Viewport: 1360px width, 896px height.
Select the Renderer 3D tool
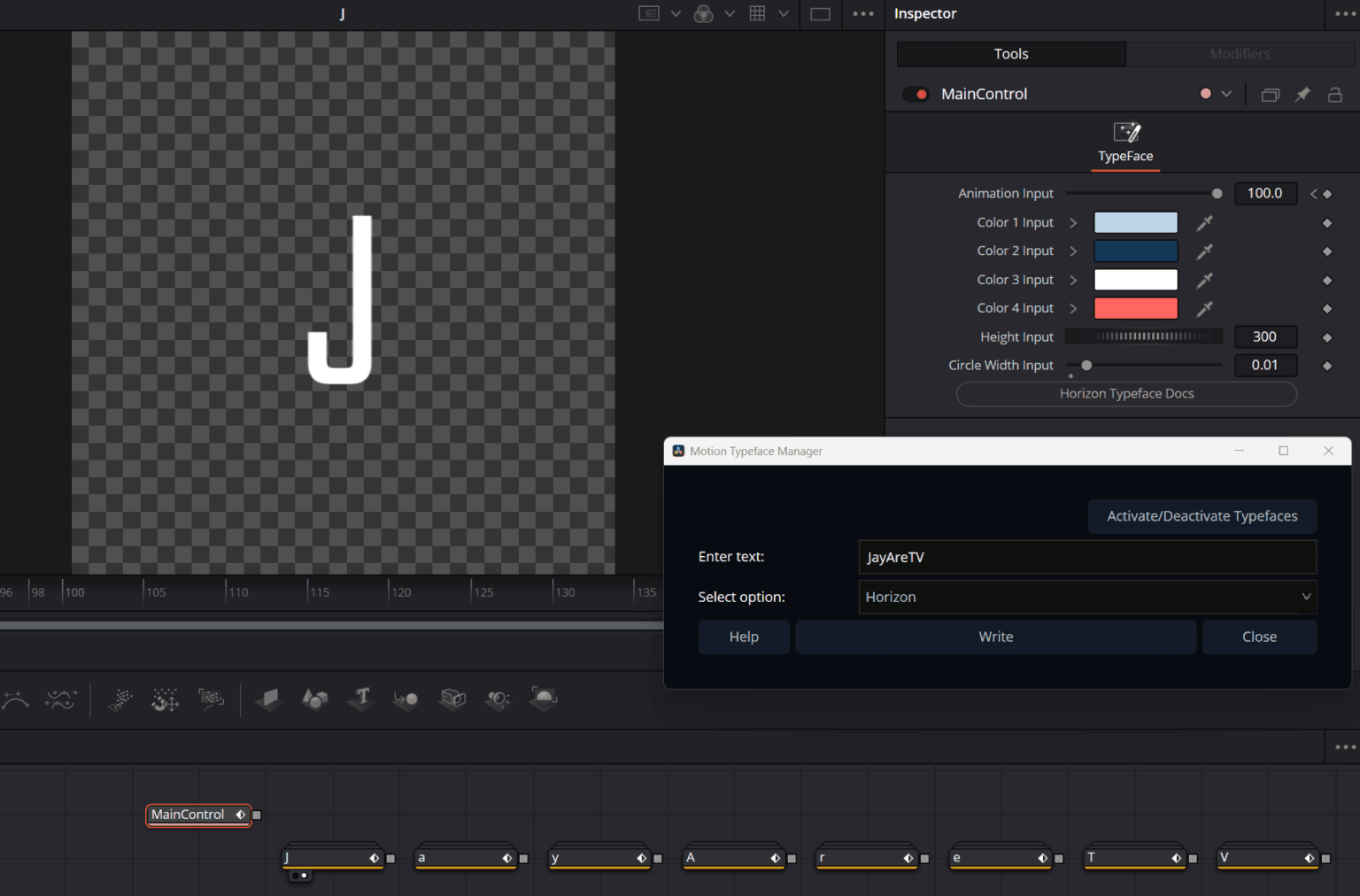point(544,699)
